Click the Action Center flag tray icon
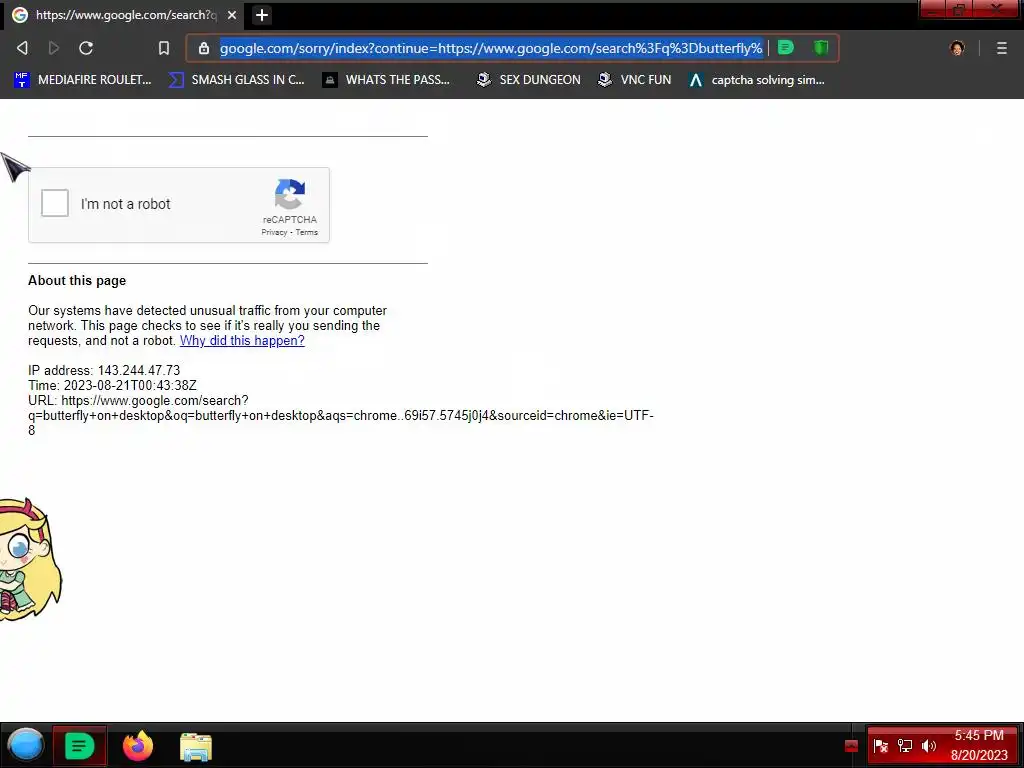The height and width of the screenshot is (768, 1024). click(880, 746)
